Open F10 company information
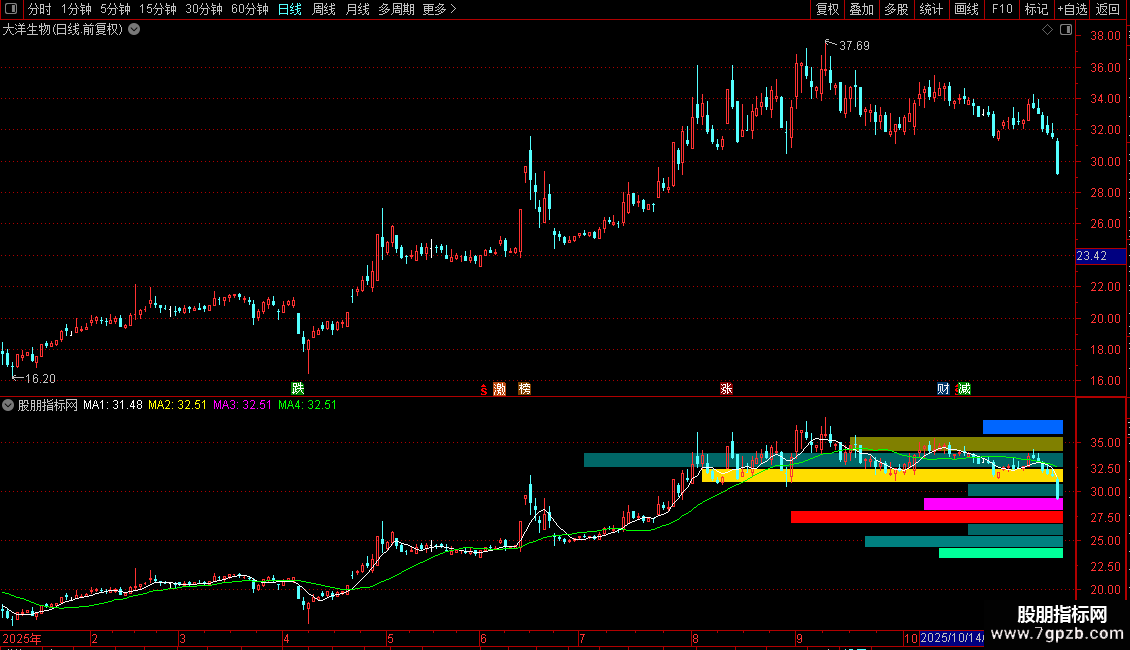The height and width of the screenshot is (650, 1130). pyautogui.click(x=1002, y=9)
